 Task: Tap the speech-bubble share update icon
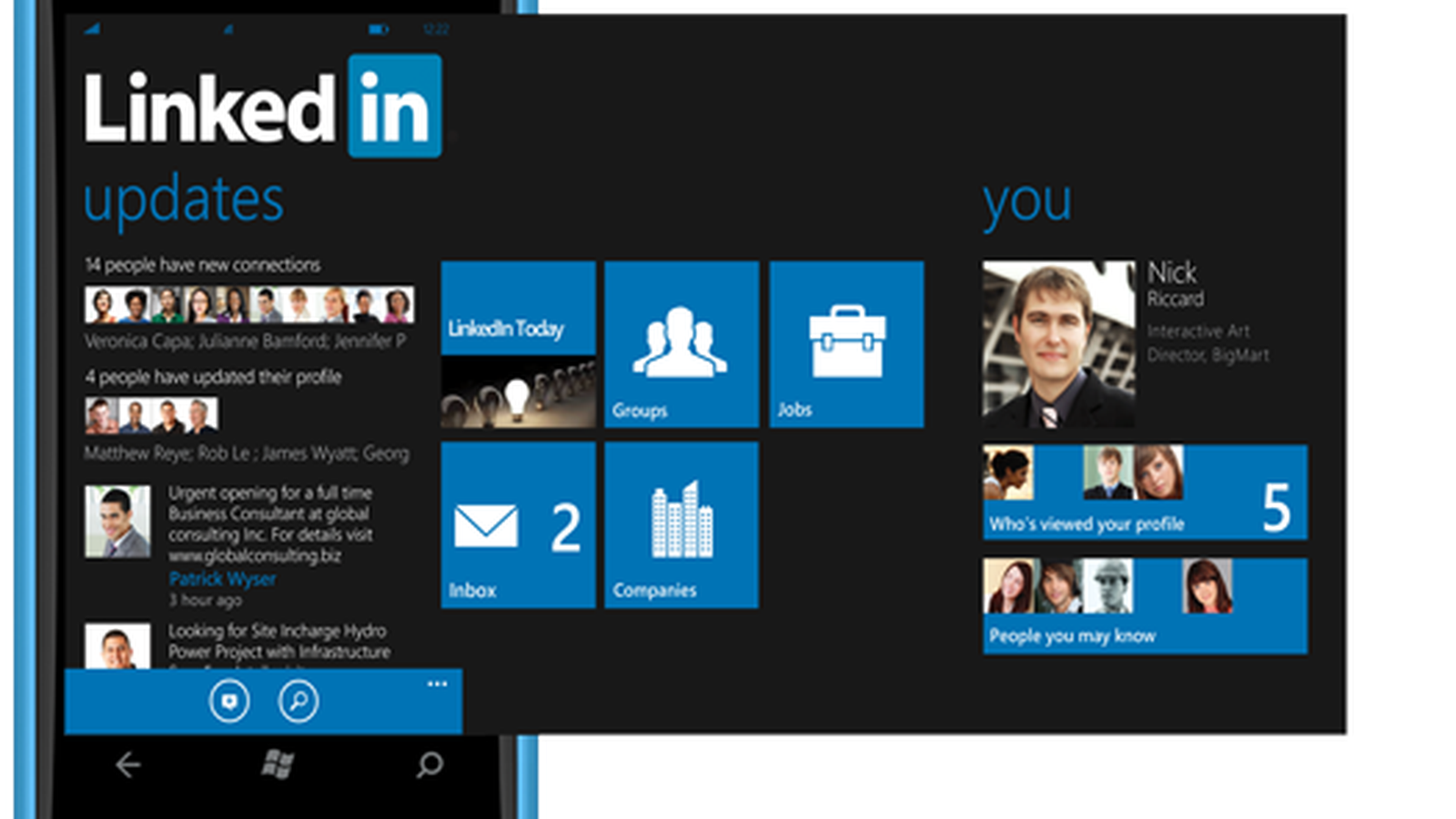[x=229, y=702]
